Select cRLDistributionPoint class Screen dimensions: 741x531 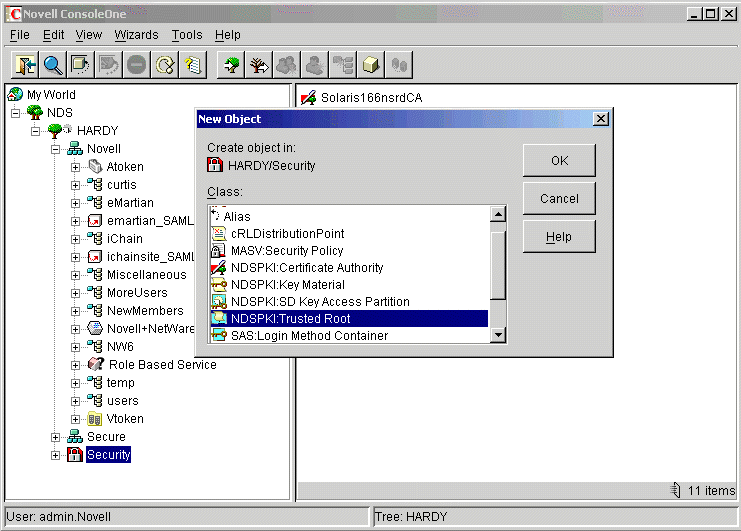coord(349,233)
